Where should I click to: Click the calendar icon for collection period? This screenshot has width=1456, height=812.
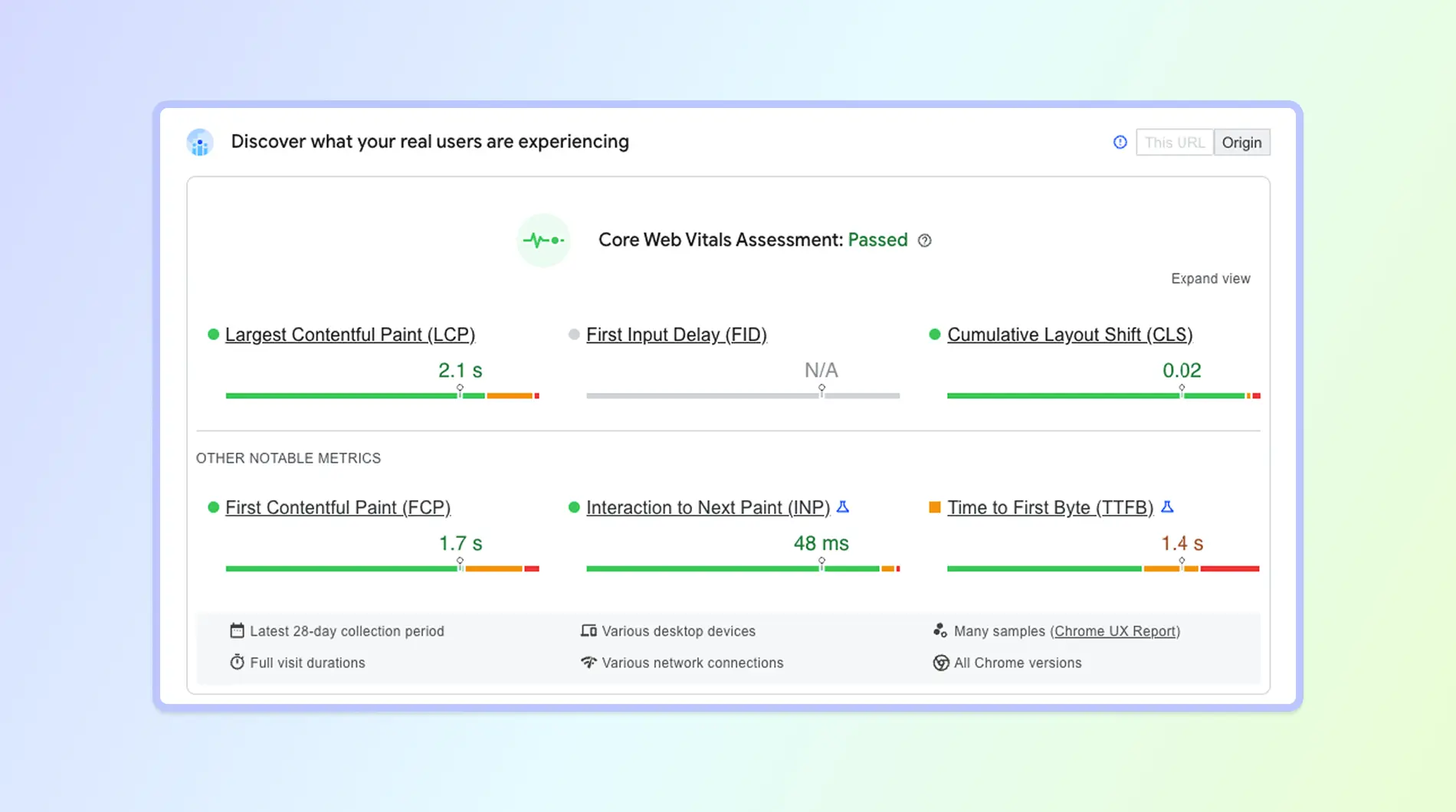237,630
